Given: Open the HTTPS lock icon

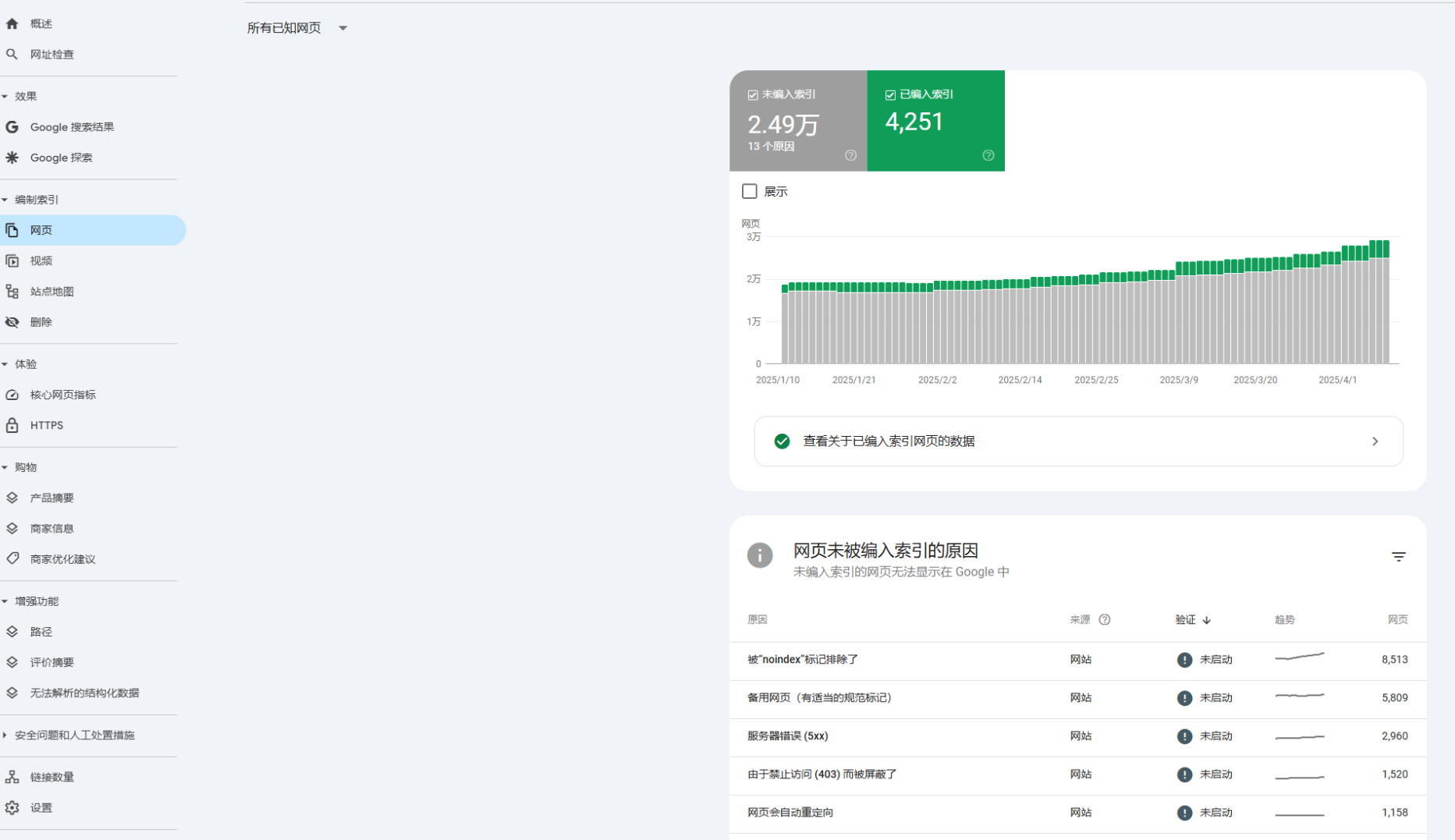Looking at the screenshot, I should pos(12,424).
